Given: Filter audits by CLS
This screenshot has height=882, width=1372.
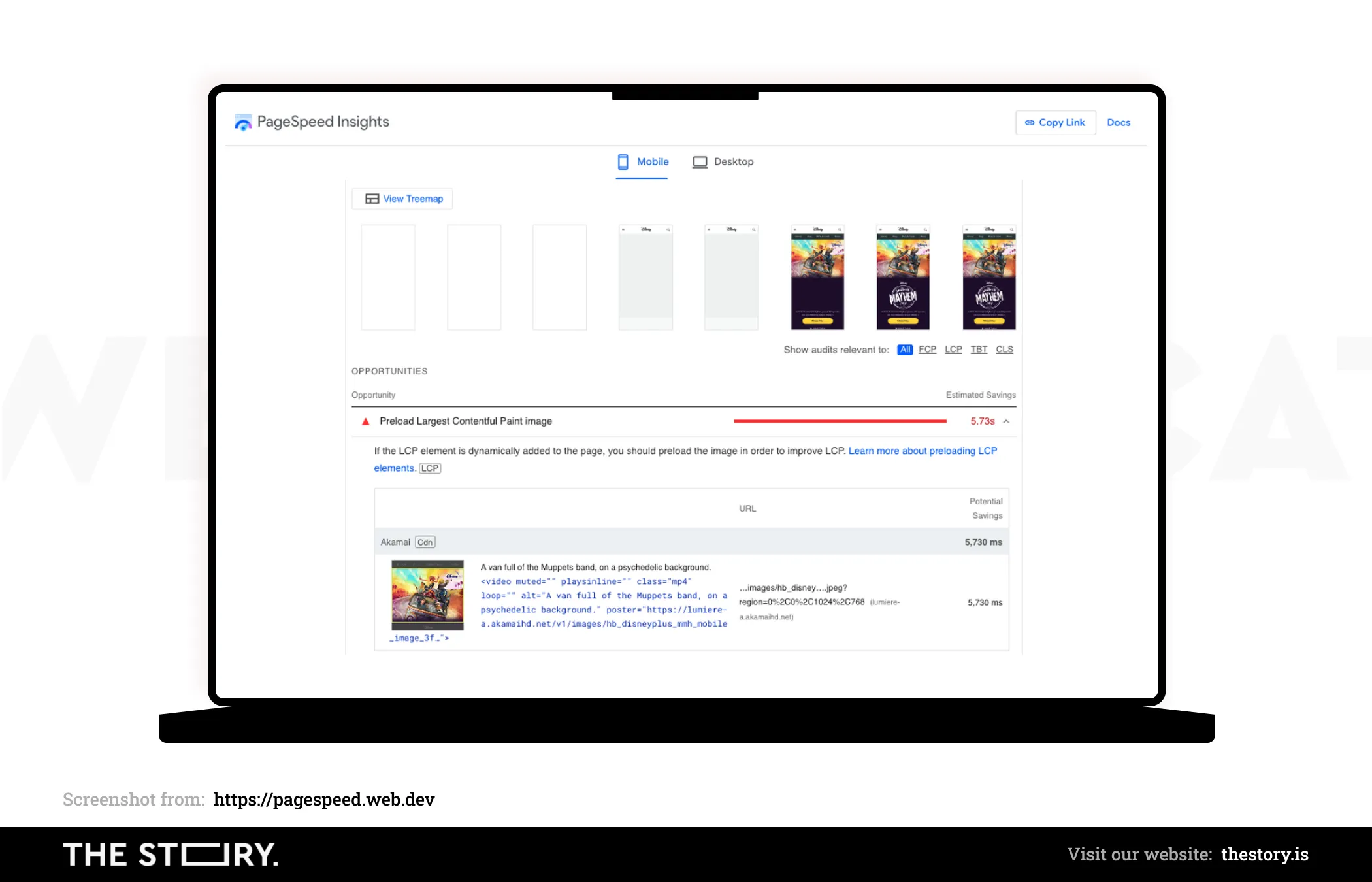Looking at the screenshot, I should [1004, 350].
